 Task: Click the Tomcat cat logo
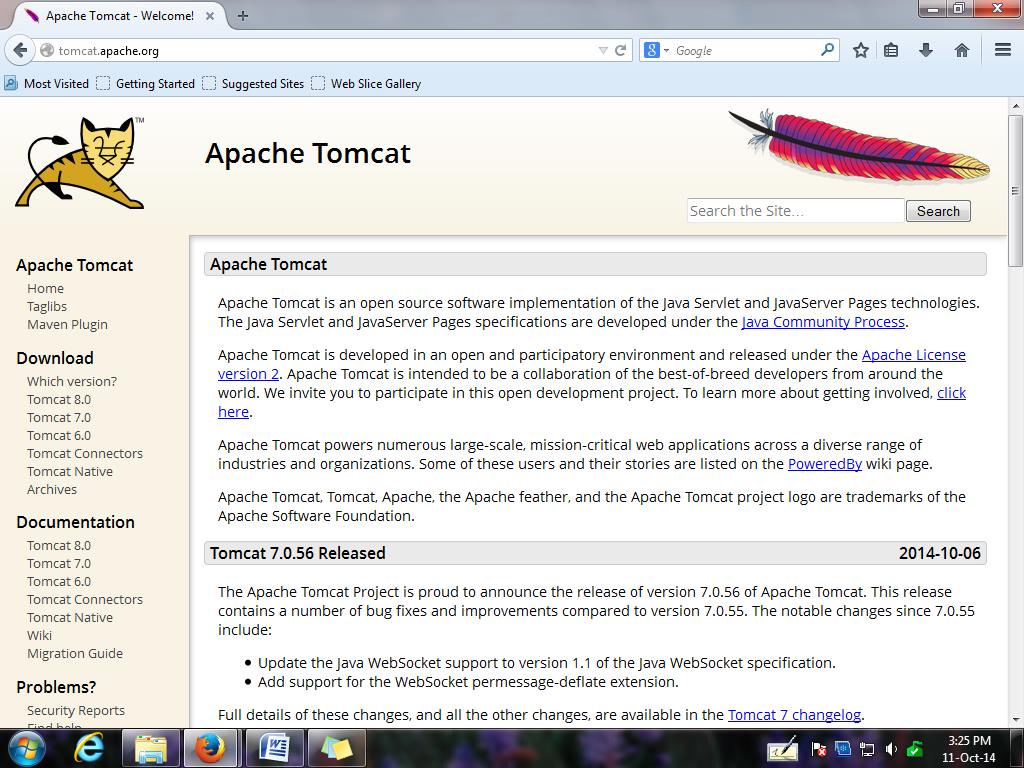coord(80,163)
